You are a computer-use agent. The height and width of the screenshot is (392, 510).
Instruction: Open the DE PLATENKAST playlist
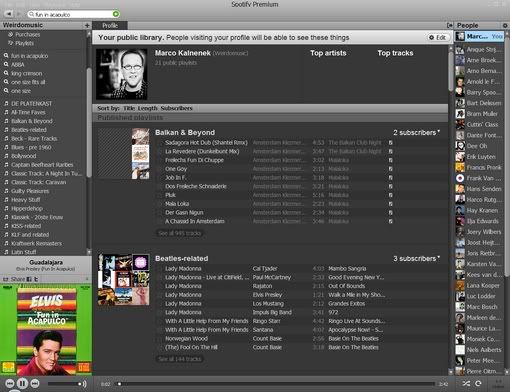31,104
